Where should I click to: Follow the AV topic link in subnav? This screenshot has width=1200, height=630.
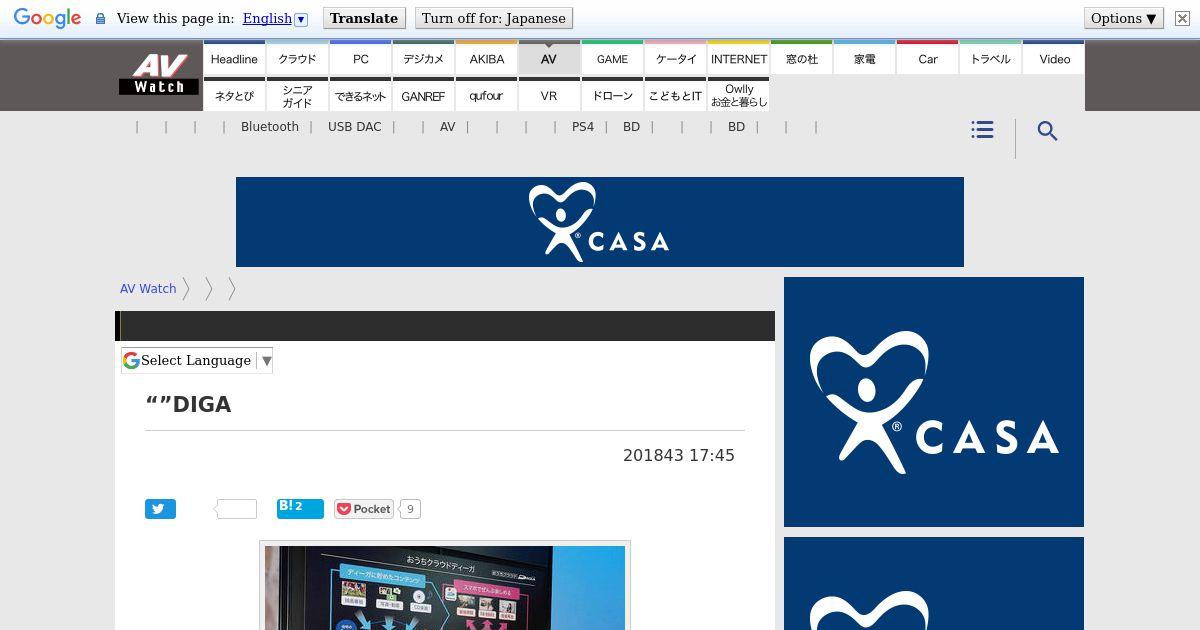point(447,127)
